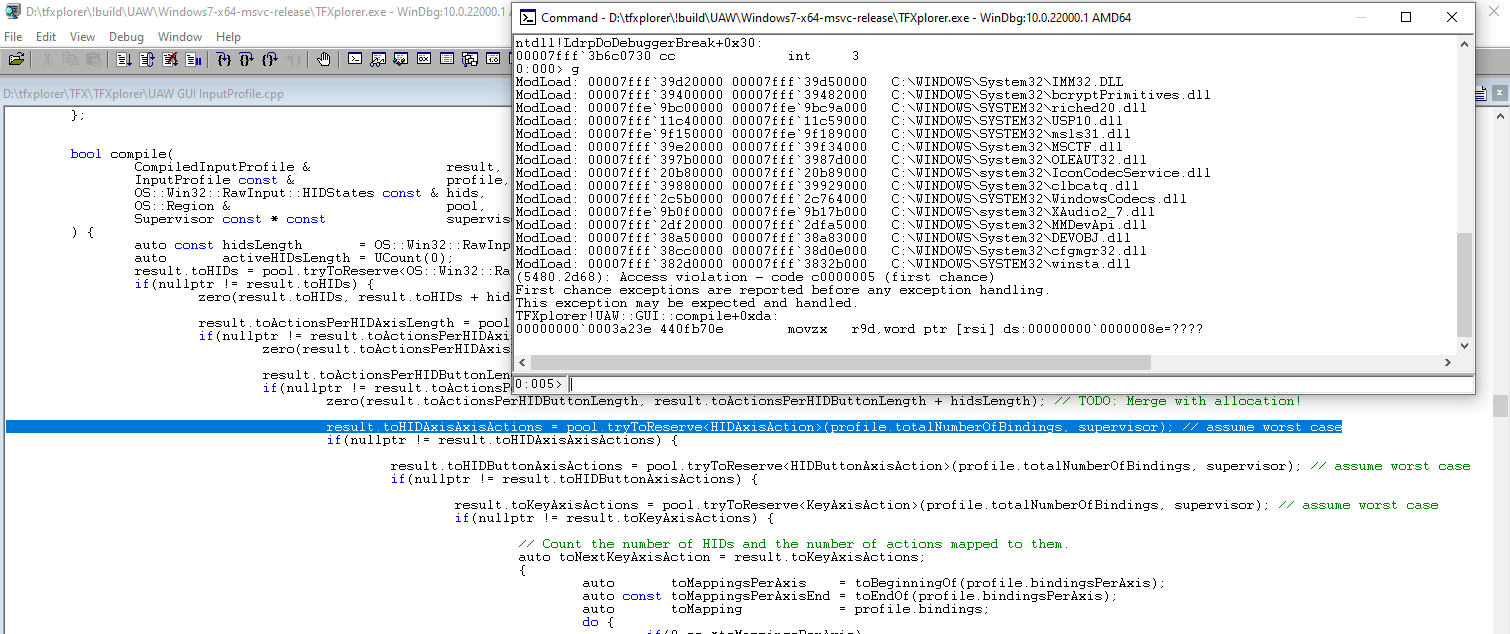Click the Step Out toolbar icon
Image resolution: width=1510 pixels, height=634 pixels.
pyautogui.click(x=270, y=60)
